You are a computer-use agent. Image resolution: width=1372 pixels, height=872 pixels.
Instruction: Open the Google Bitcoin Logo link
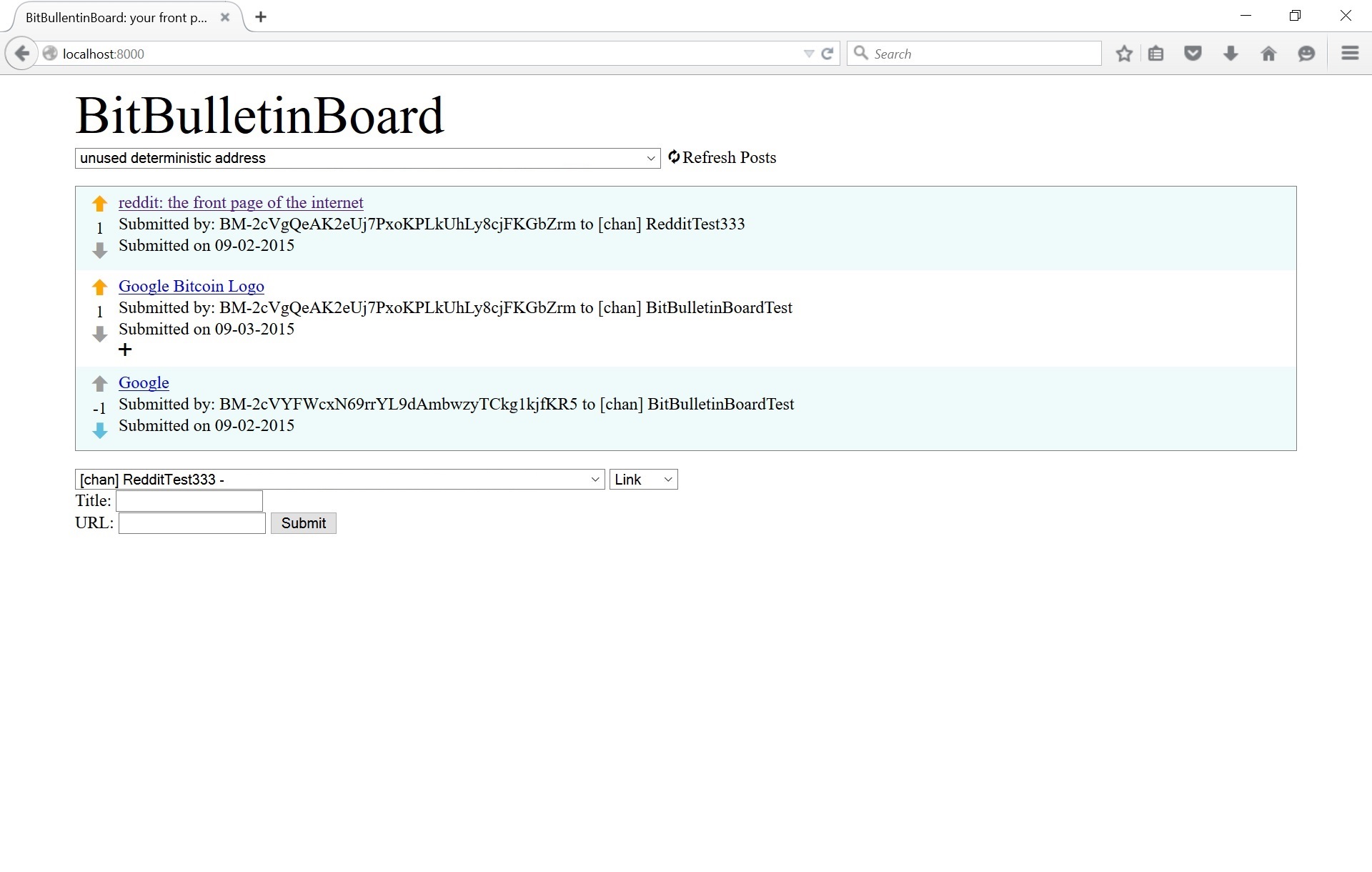(191, 286)
